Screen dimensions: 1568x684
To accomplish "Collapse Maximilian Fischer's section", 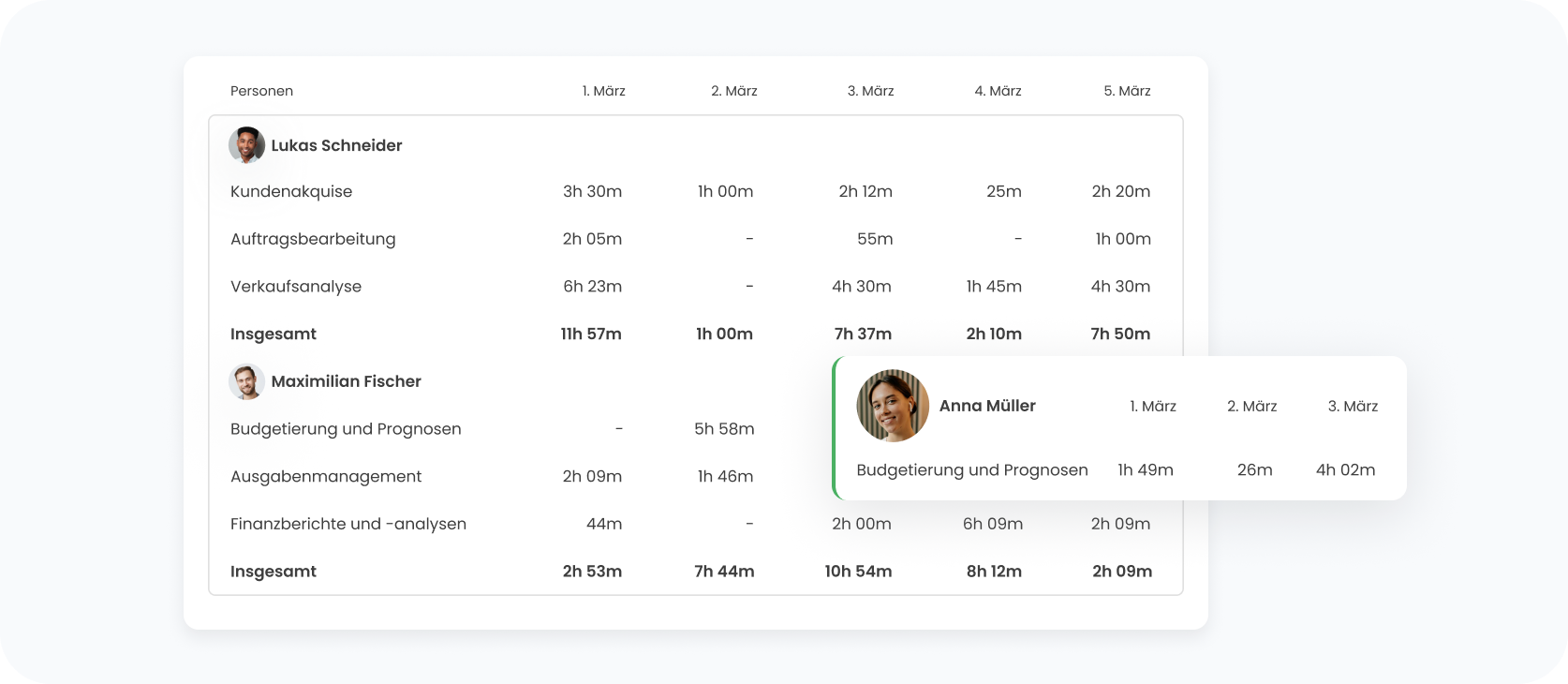I will (x=346, y=381).
